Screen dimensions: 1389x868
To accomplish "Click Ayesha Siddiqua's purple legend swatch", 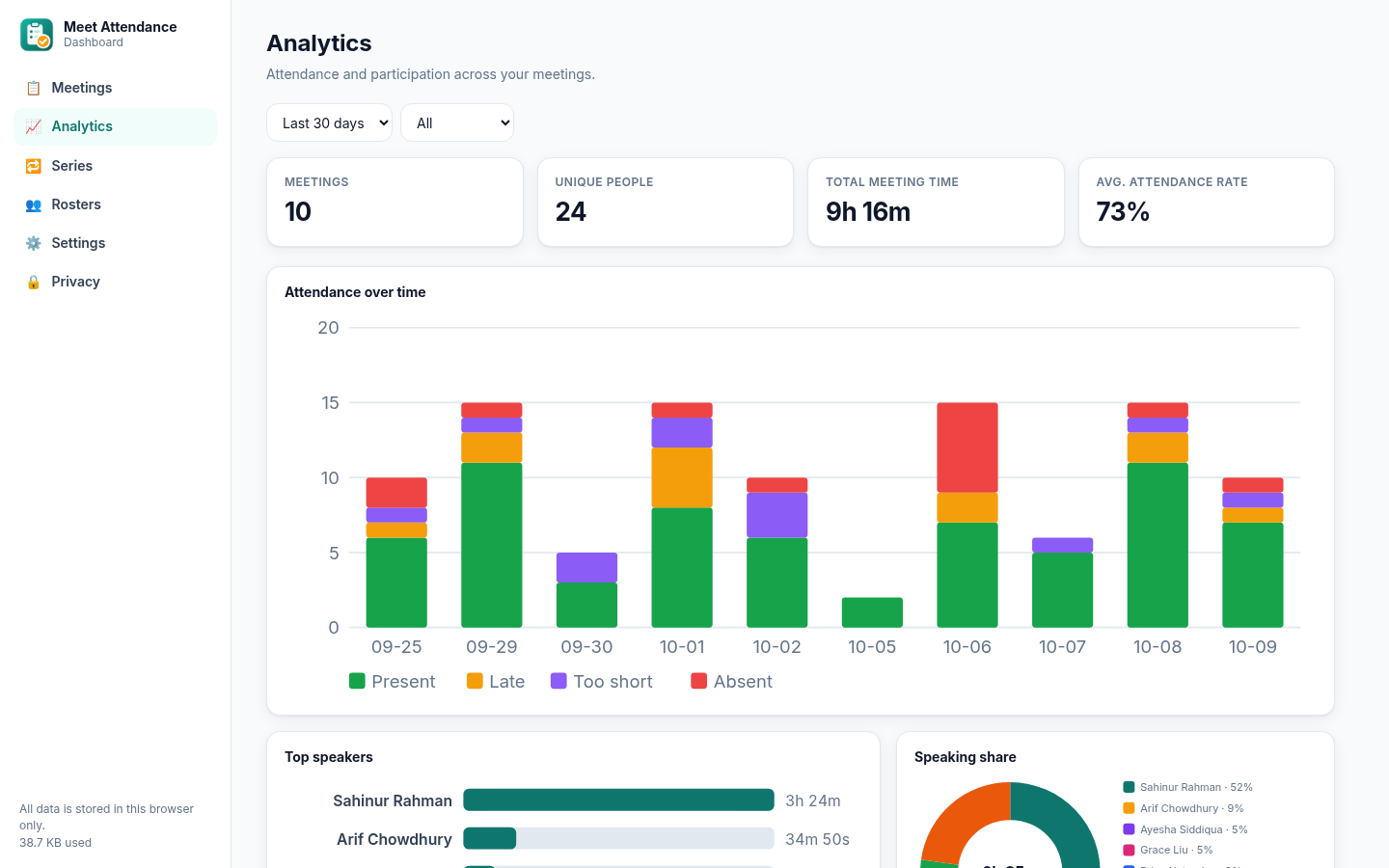I will (x=1129, y=829).
